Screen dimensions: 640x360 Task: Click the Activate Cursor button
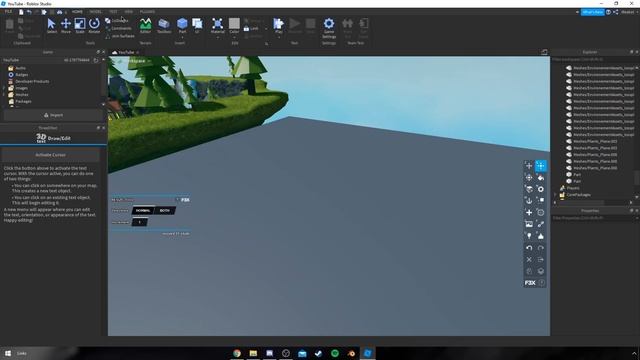click(51, 155)
